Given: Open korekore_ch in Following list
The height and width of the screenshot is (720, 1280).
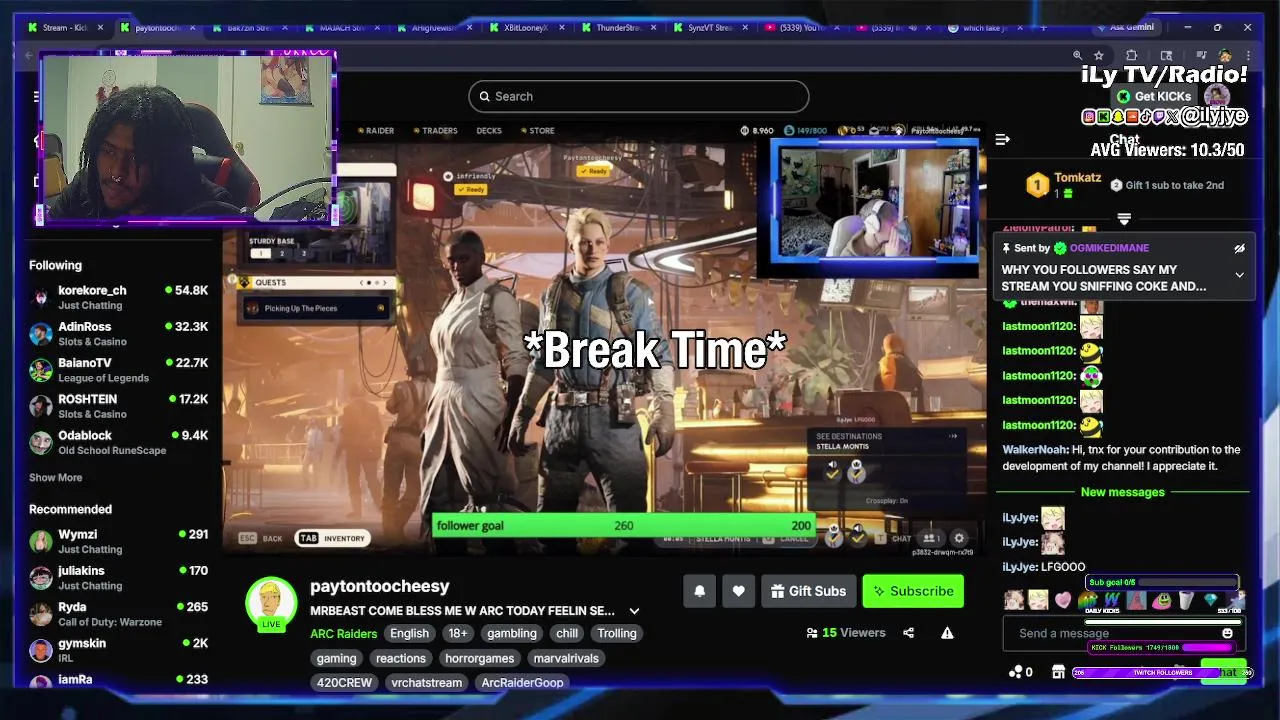Looking at the screenshot, I should (x=118, y=297).
